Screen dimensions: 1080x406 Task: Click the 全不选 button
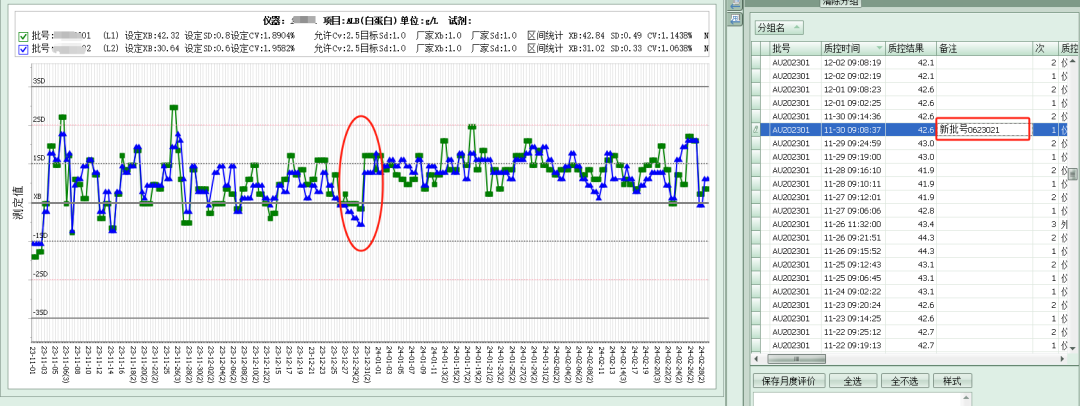[905, 380]
